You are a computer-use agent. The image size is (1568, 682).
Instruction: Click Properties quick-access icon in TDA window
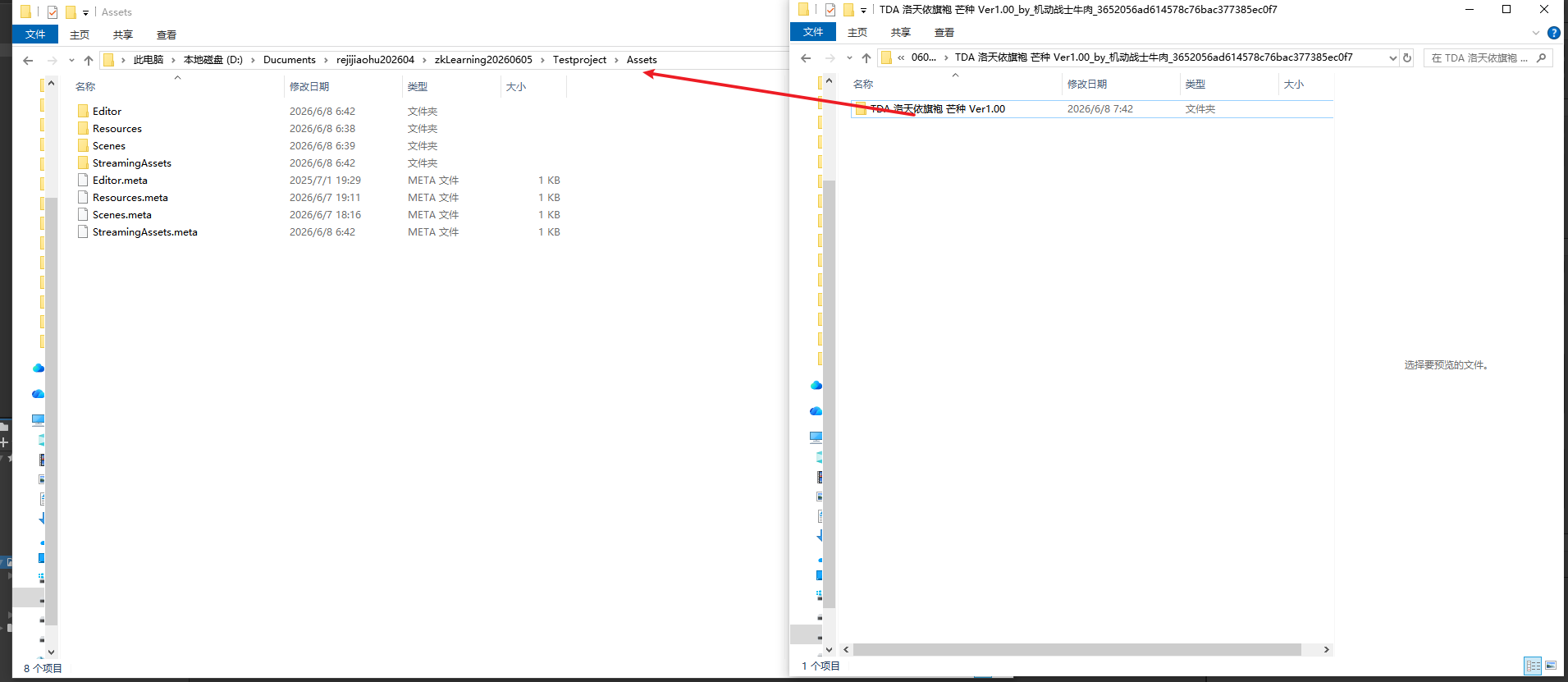[830, 10]
